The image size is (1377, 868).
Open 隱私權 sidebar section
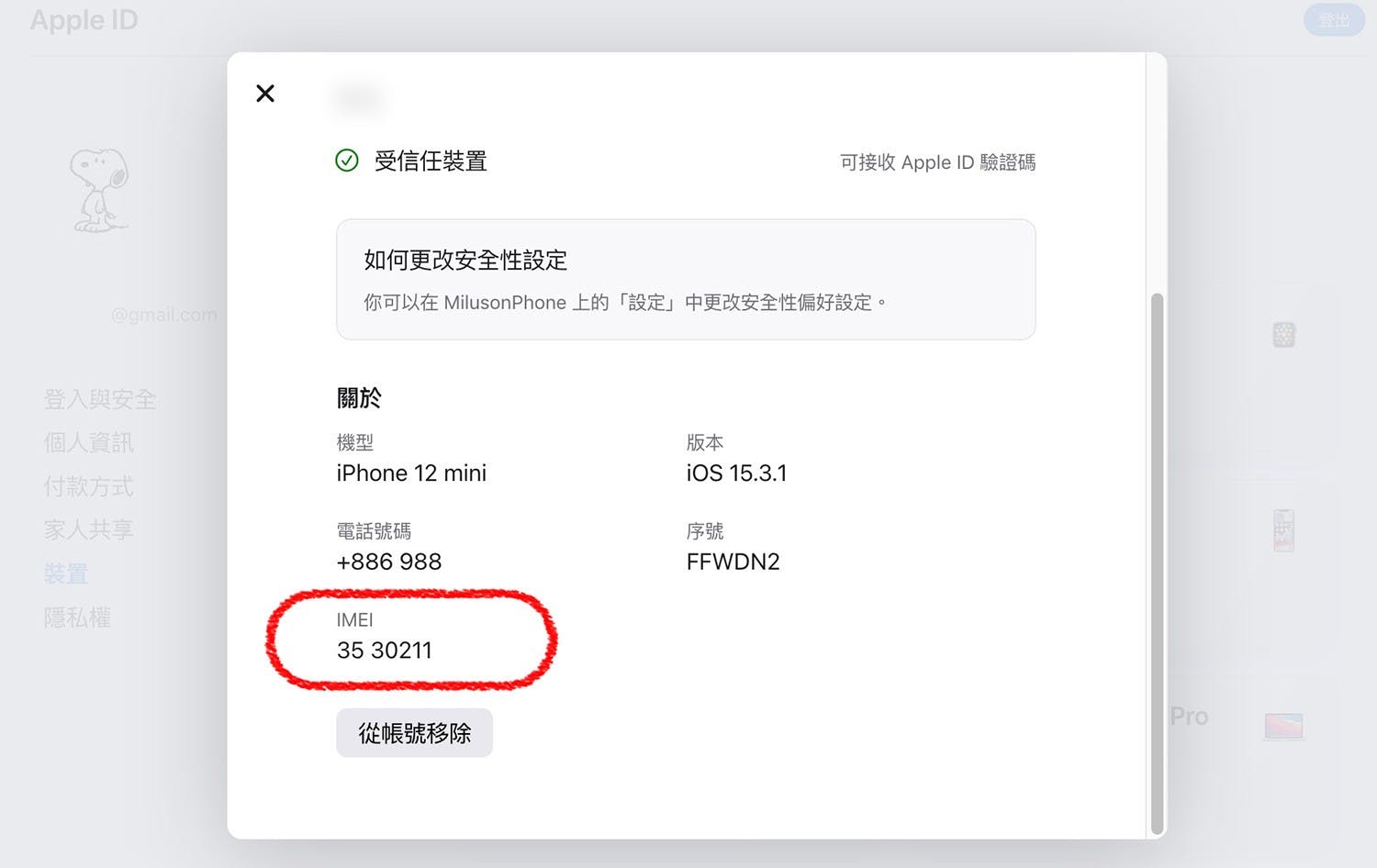77,618
